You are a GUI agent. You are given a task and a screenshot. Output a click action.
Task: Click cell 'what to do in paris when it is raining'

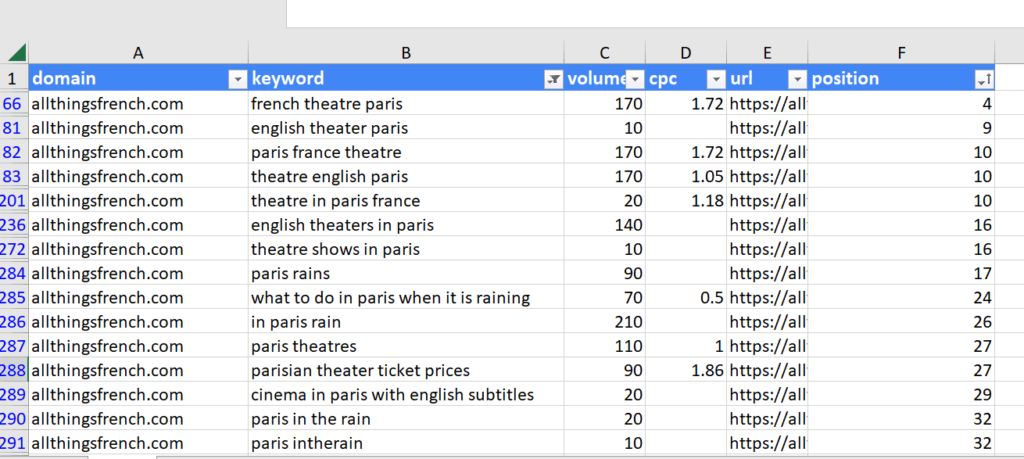pos(406,298)
